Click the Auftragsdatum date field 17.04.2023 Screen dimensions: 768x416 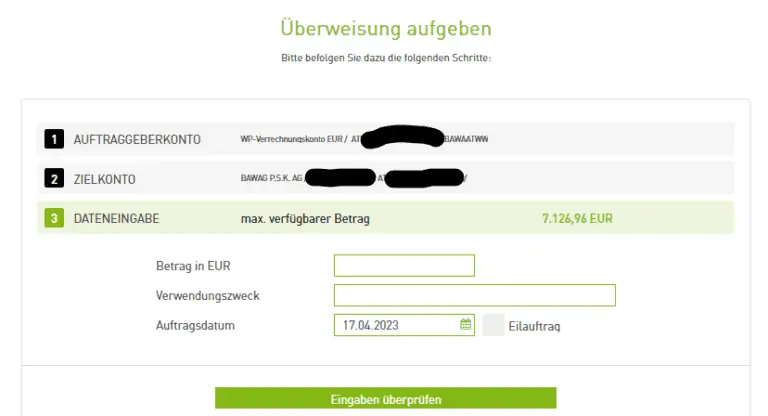404,325
